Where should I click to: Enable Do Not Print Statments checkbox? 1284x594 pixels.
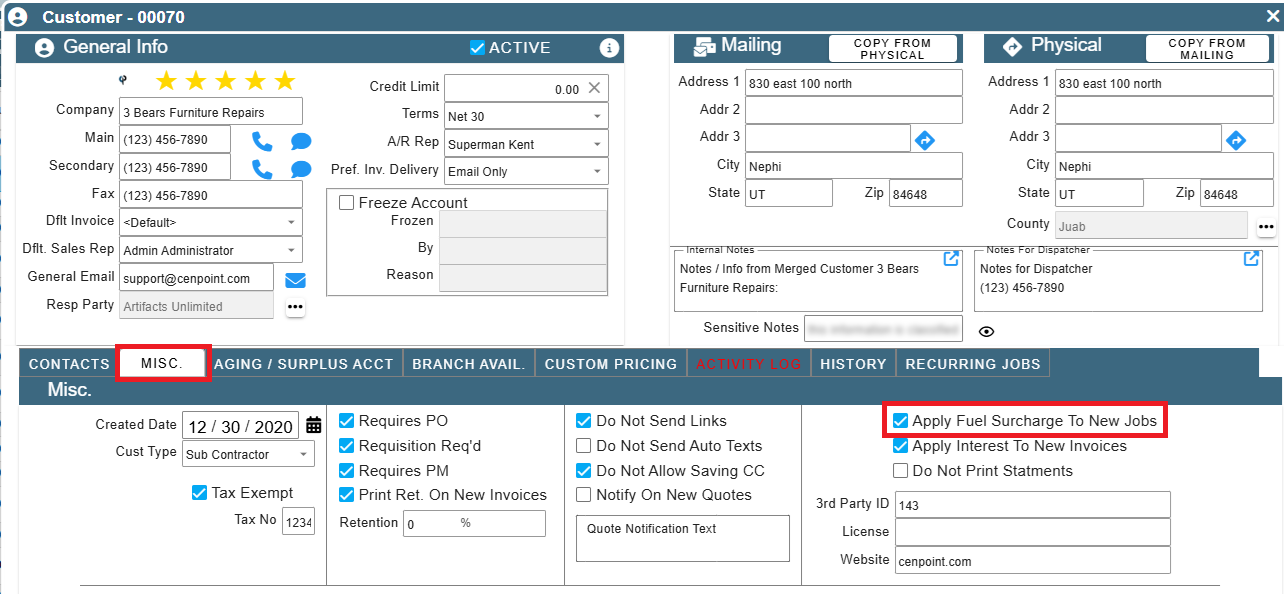901,471
